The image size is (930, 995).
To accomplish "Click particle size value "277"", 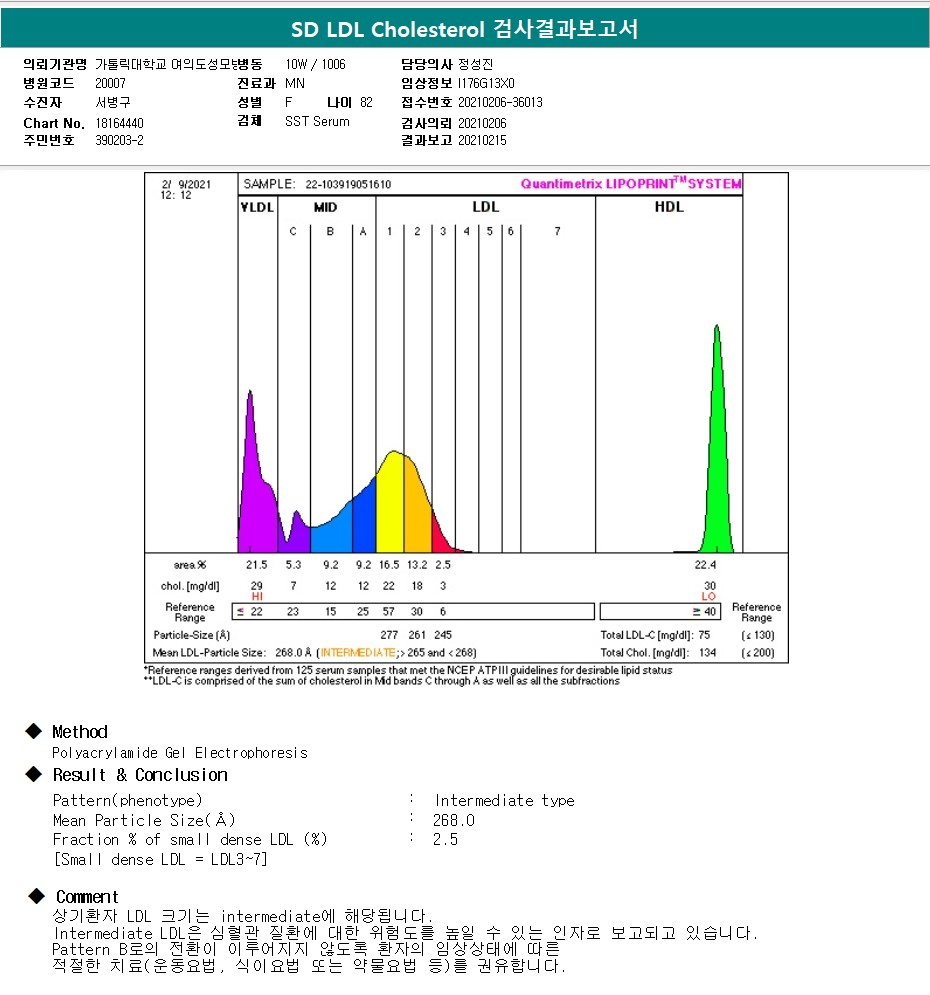I will [389, 635].
